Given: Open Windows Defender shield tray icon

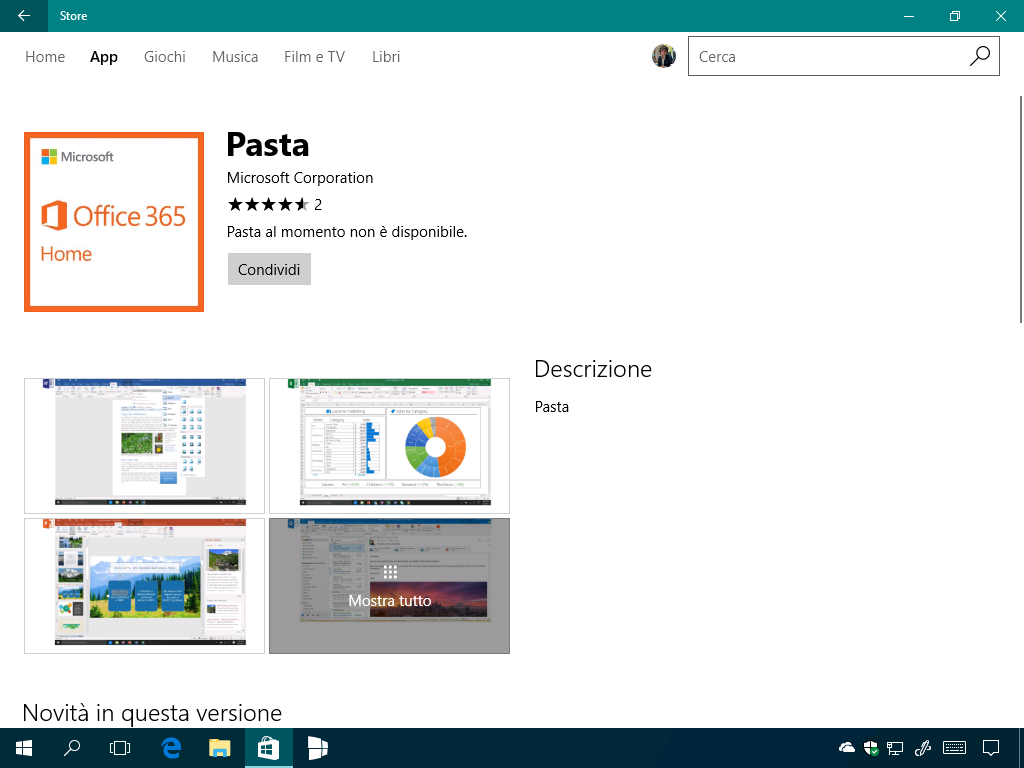Looking at the screenshot, I should tap(871, 748).
